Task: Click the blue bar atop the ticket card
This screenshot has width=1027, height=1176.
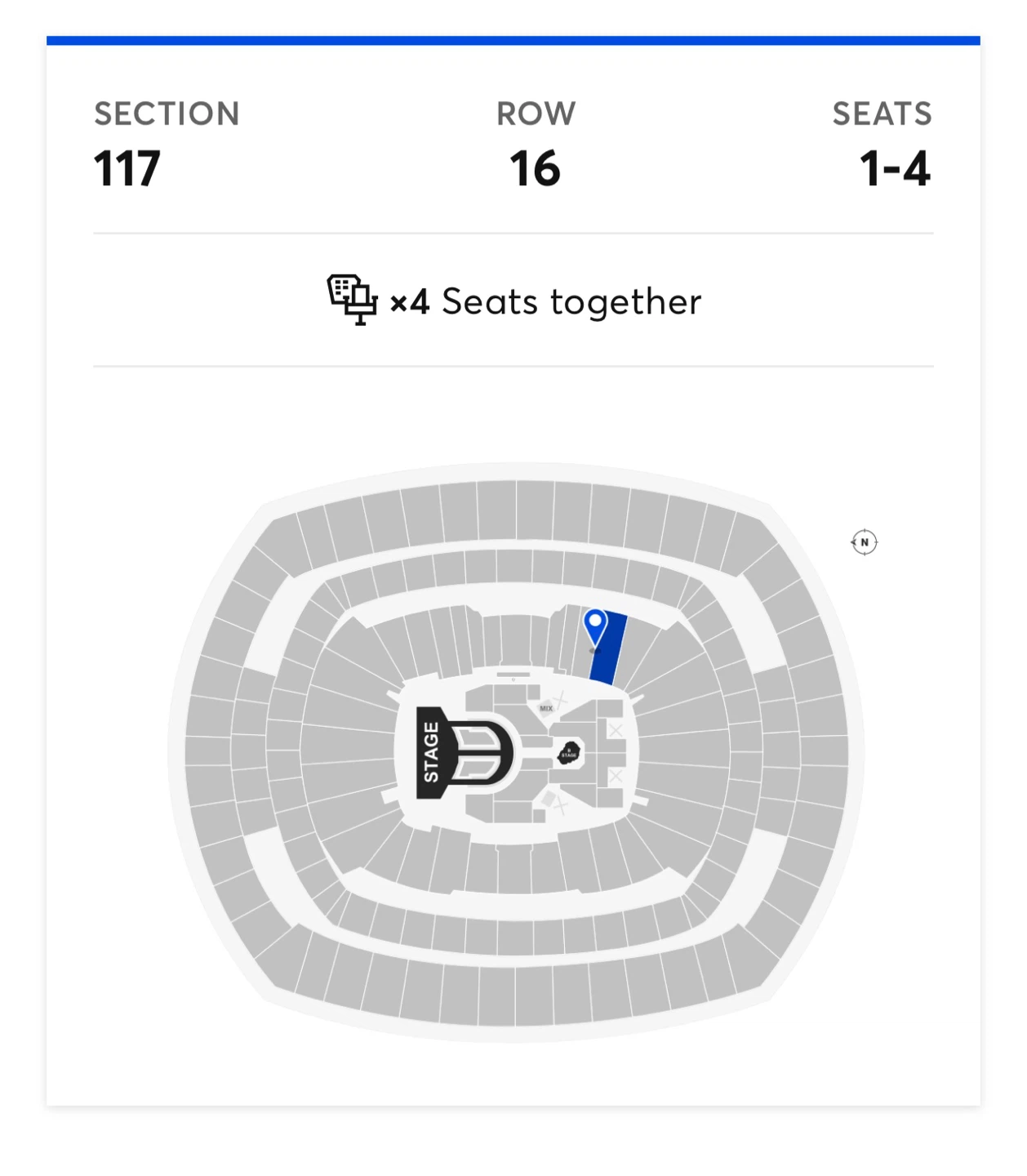Action: [x=513, y=41]
